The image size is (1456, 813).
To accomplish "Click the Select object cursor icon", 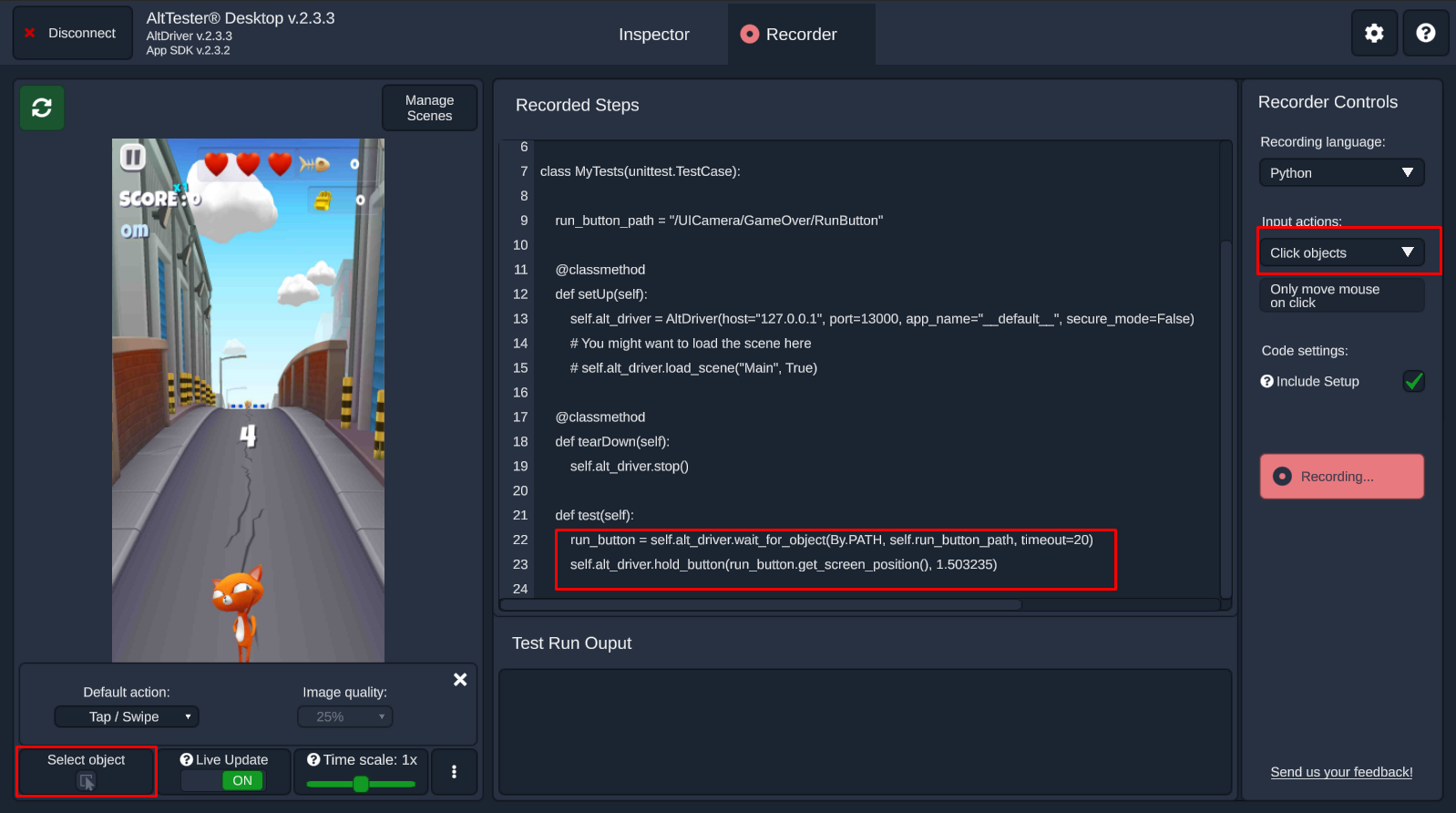I will click(x=87, y=781).
